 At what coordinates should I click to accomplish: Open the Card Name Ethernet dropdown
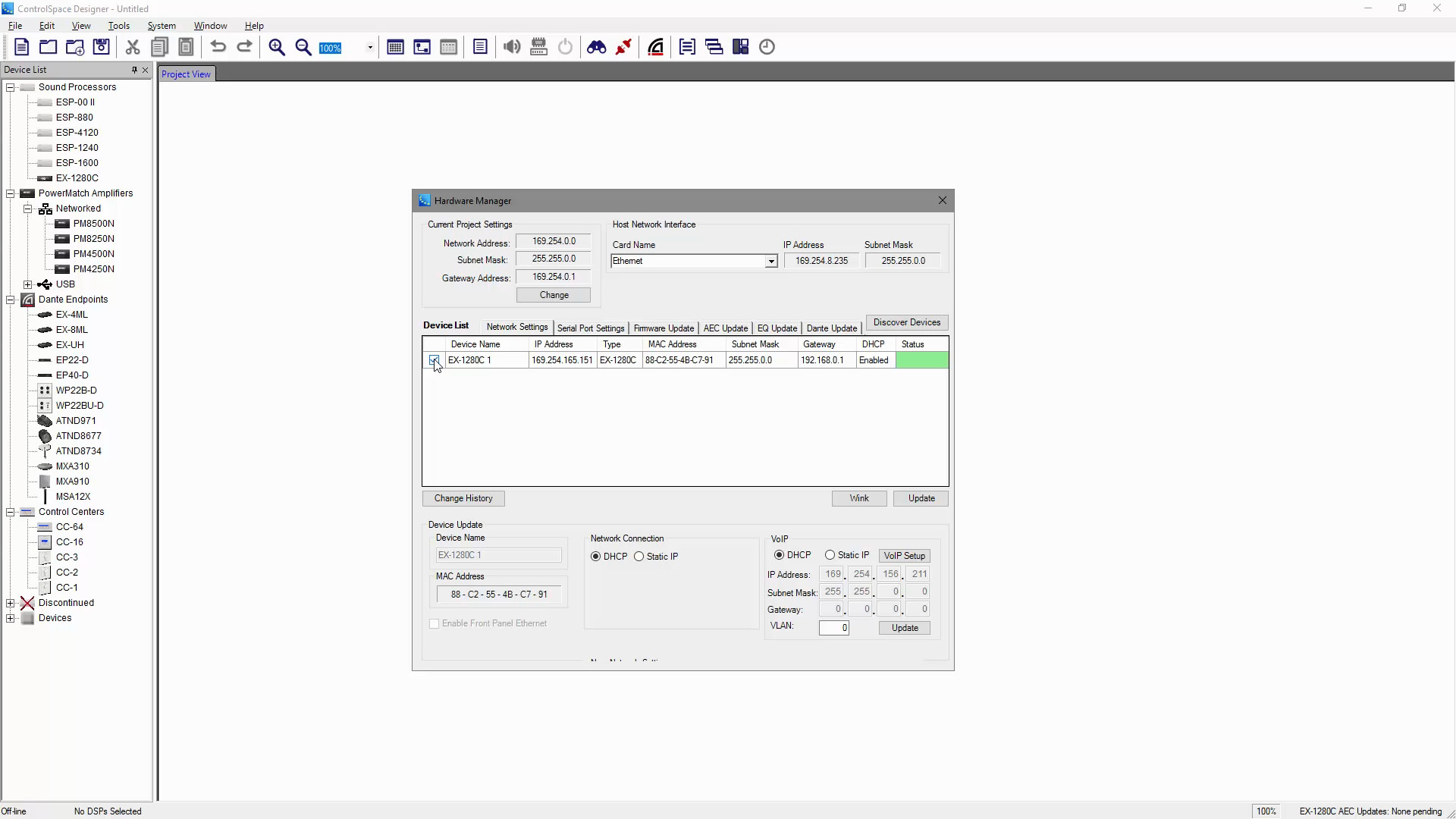click(771, 262)
